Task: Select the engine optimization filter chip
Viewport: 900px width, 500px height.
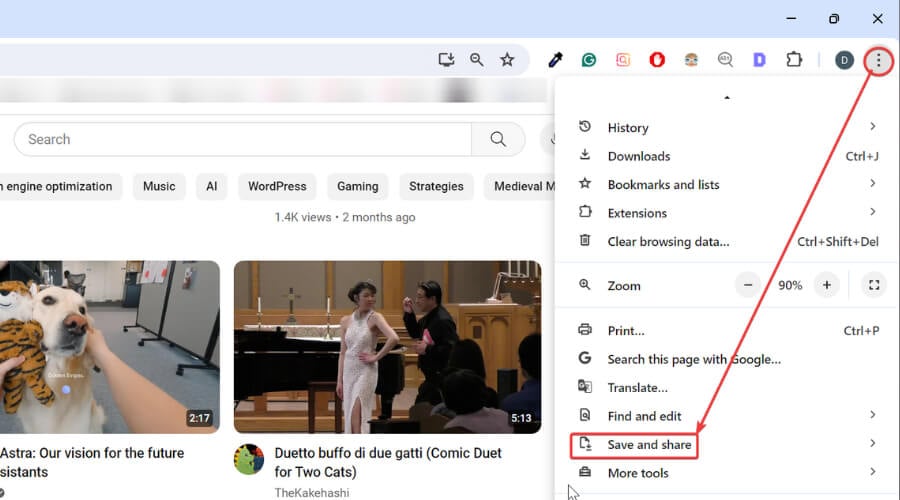Action: coord(60,187)
